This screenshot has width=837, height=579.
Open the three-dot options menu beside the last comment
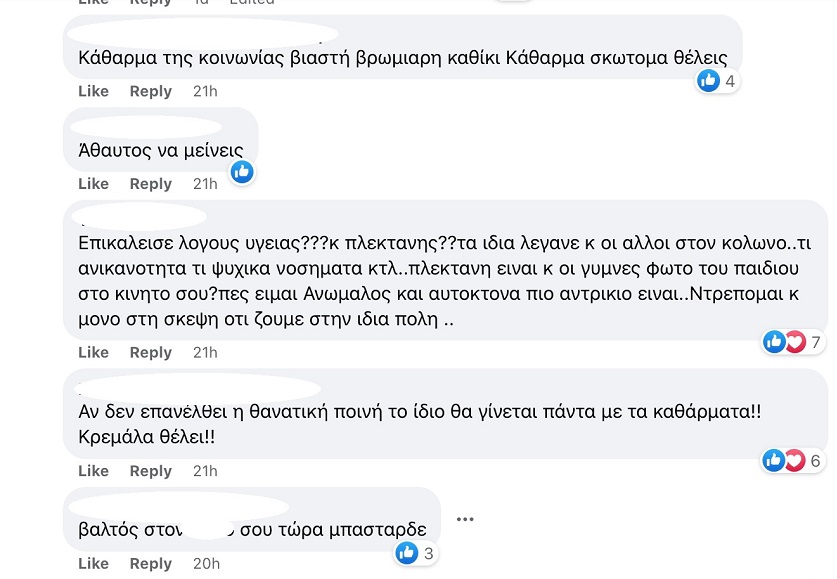(x=464, y=519)
